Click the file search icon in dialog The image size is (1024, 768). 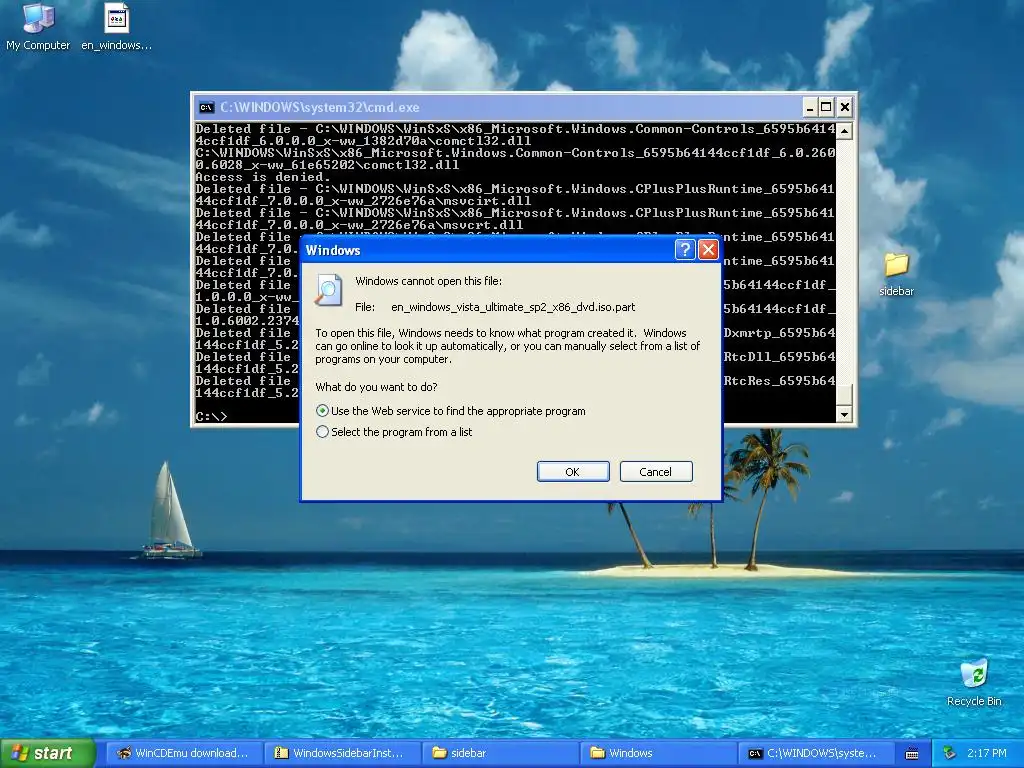point(328,290)
